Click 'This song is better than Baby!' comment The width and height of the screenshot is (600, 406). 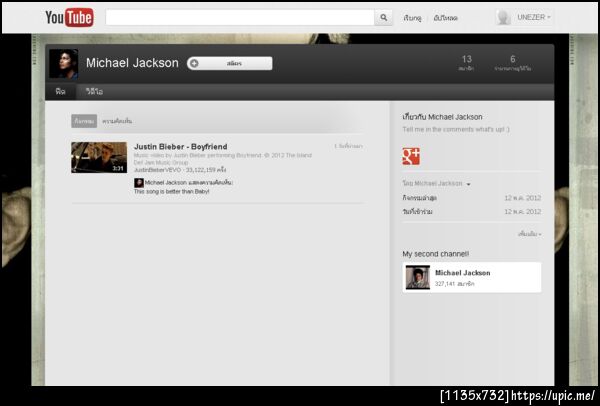tap(171, 191)
